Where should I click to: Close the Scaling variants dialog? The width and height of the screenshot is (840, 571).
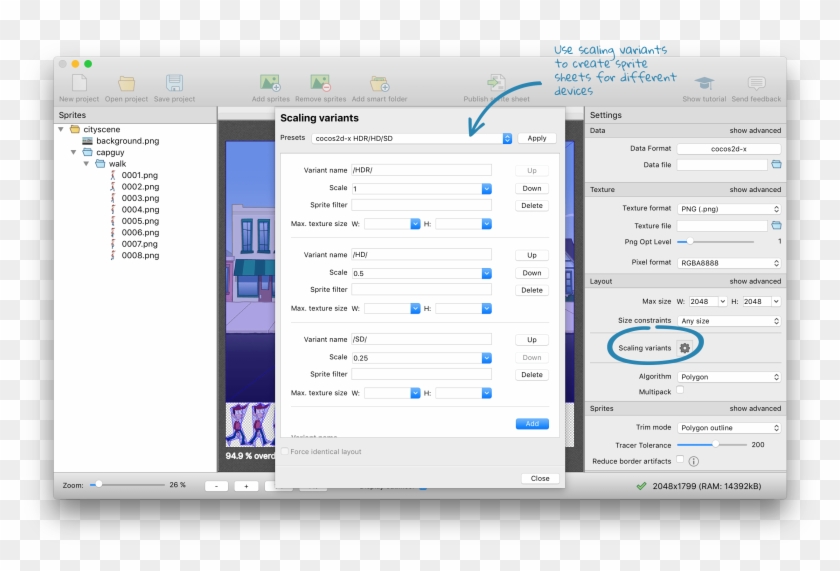(540, 478)
